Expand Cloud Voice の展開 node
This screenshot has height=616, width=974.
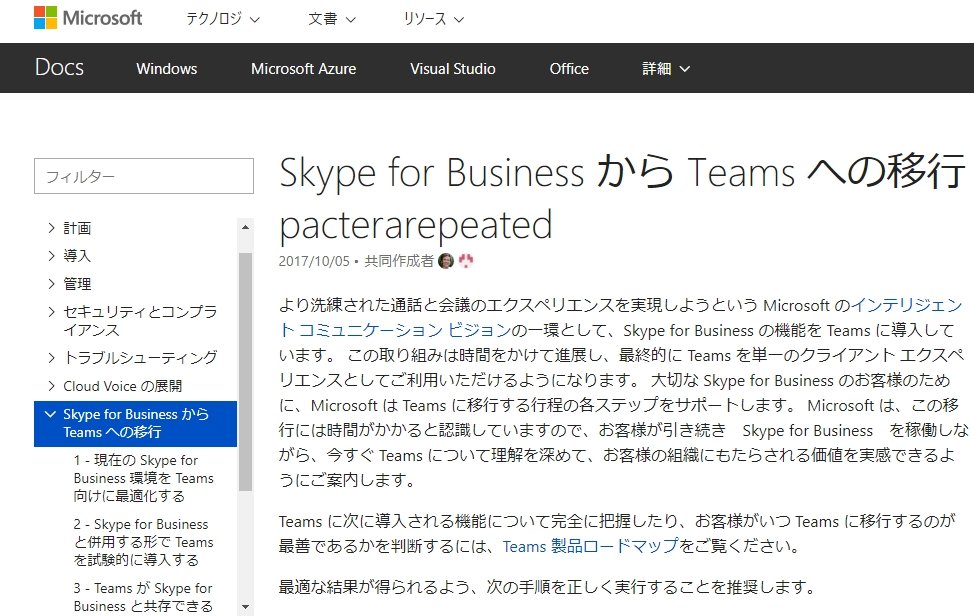[52, 386]
